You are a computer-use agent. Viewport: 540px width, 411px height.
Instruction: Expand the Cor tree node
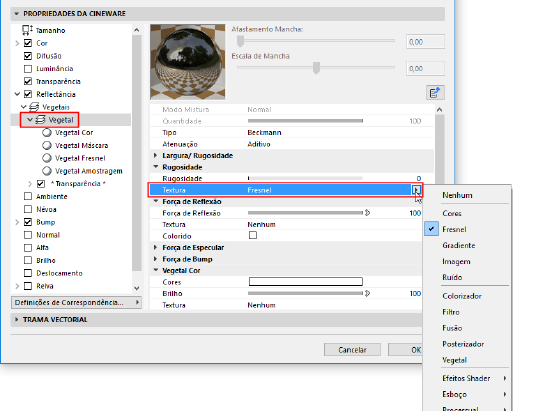click(x=17, y=43)
